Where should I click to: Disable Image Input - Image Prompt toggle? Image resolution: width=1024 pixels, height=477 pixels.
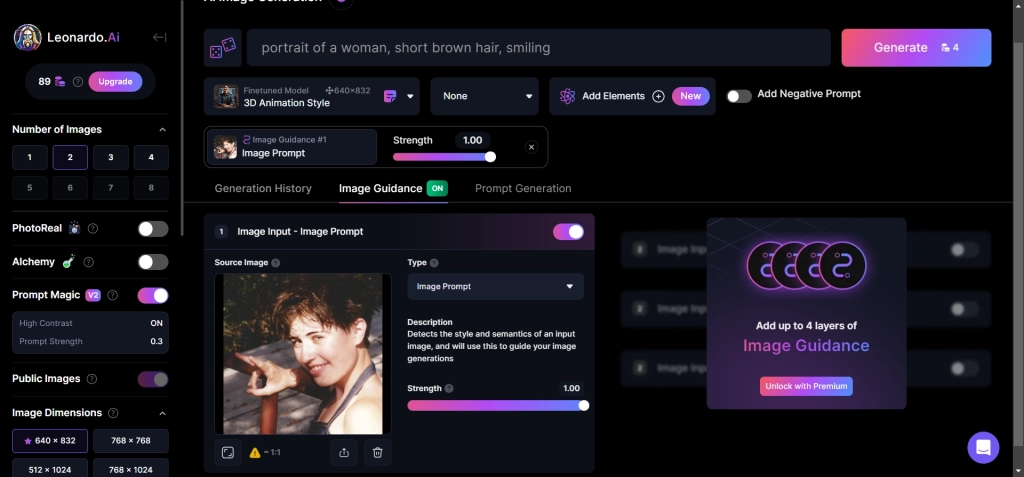coord(568,231)
